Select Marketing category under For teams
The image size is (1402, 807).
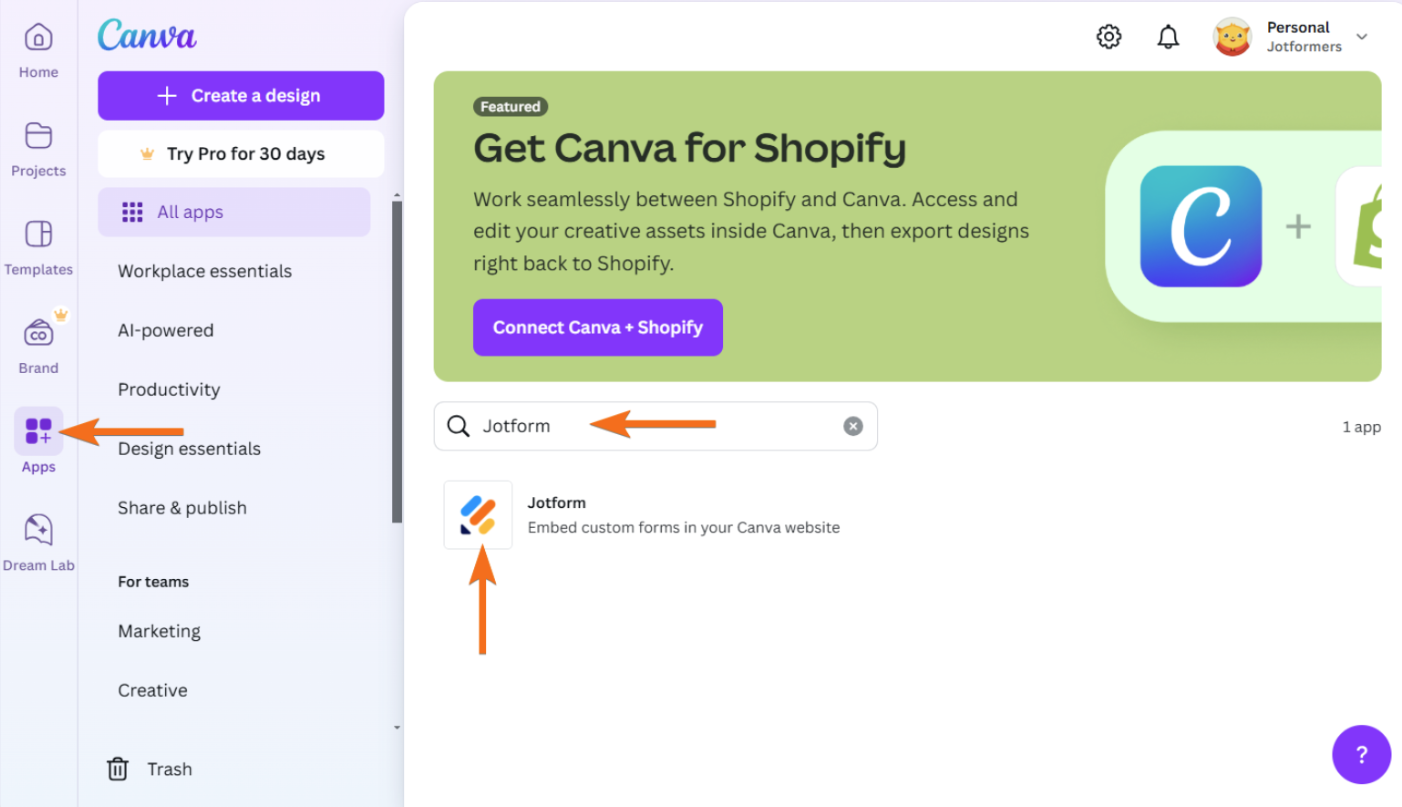[x=159, y=631]
